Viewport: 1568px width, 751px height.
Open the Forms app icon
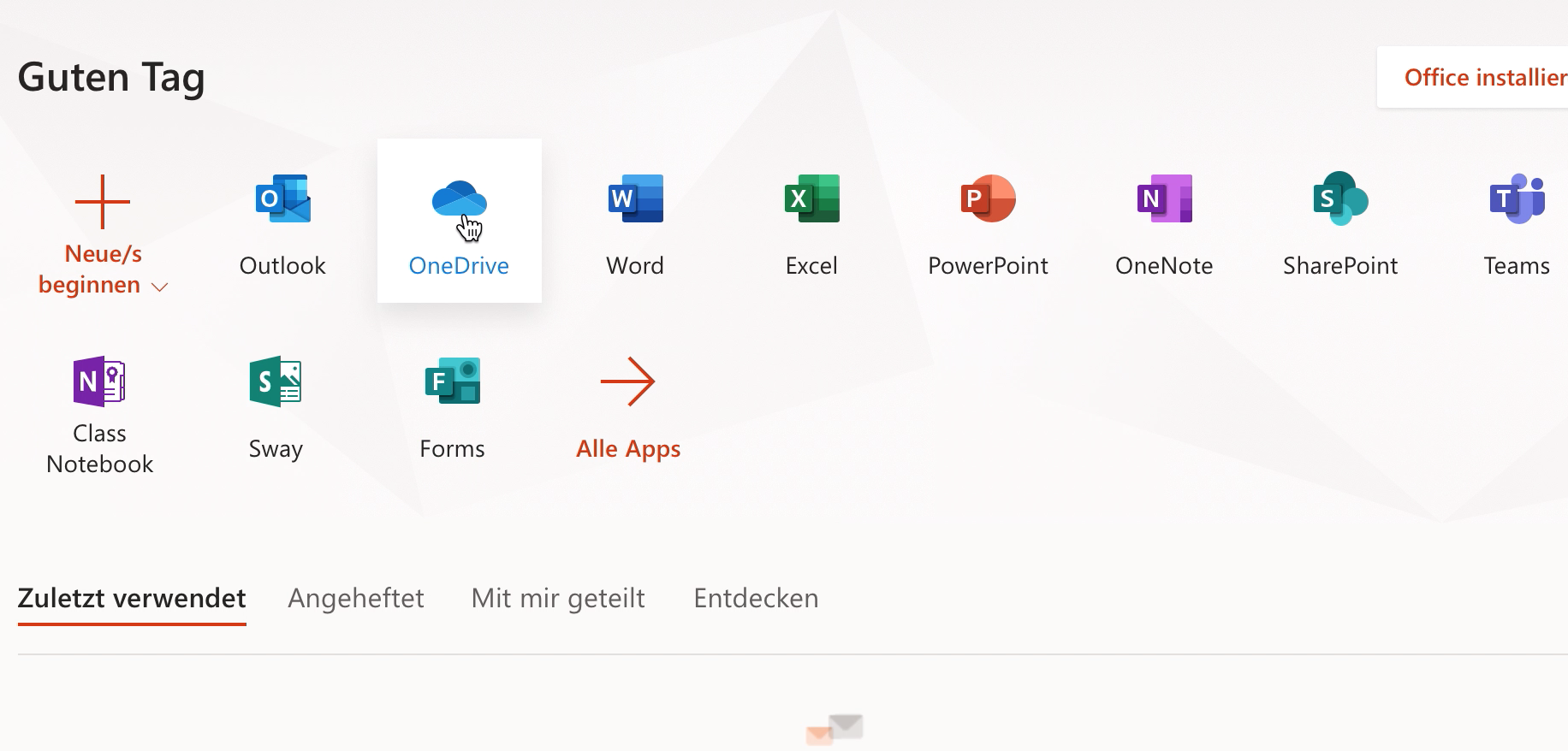click(x=452, y=381)
